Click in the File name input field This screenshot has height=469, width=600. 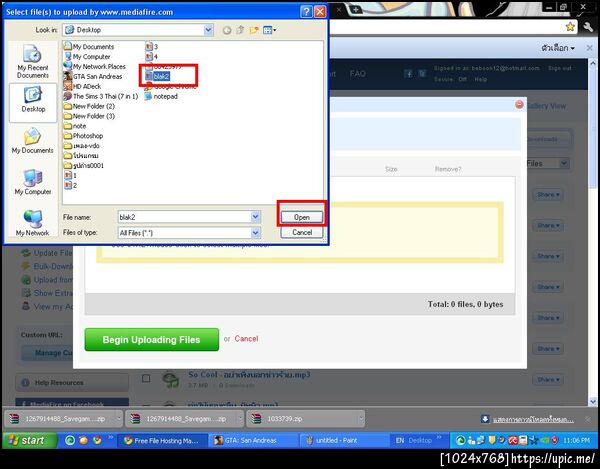[184, 217]
